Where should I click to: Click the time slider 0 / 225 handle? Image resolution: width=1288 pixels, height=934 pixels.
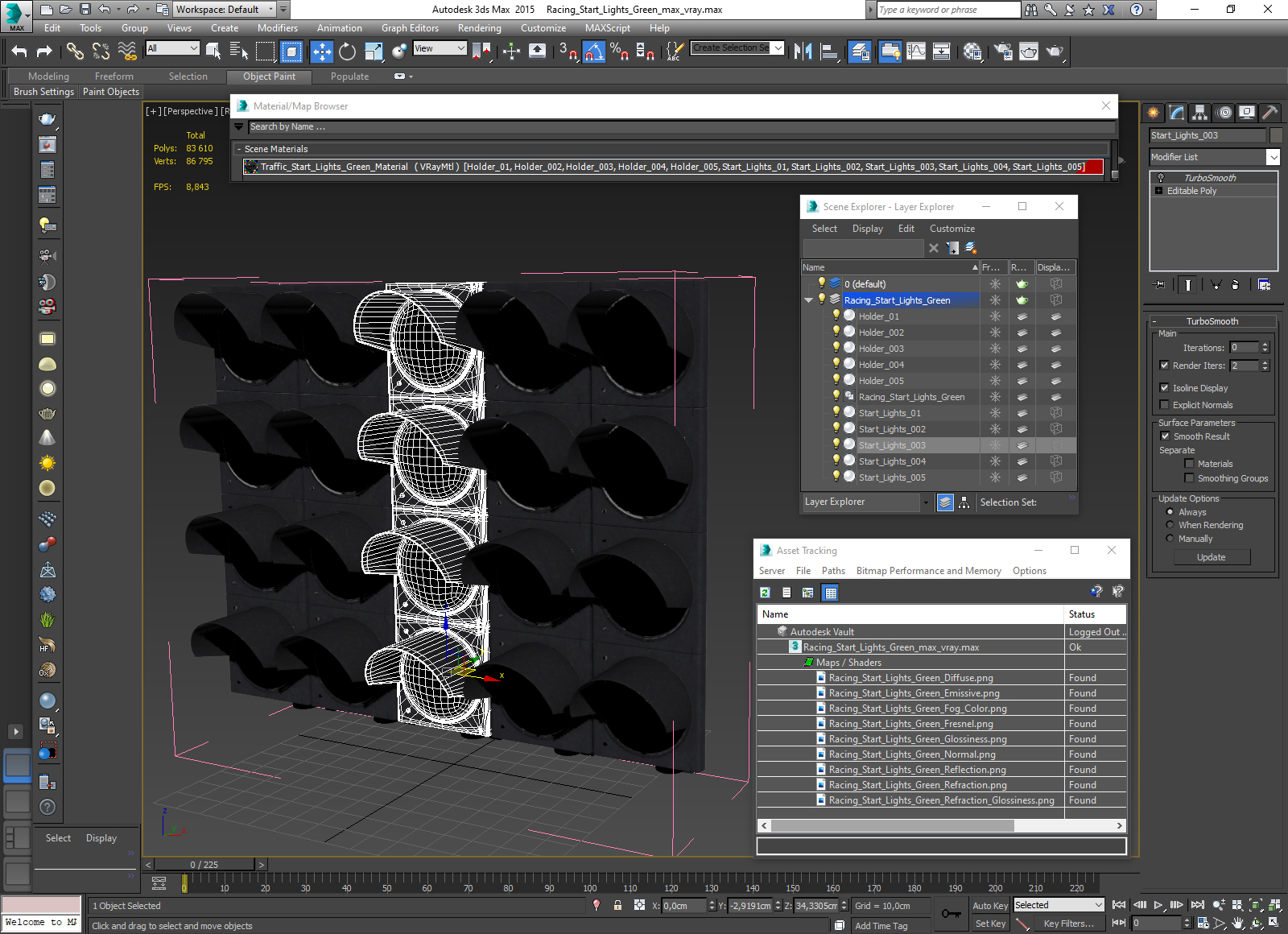point(204,865)
